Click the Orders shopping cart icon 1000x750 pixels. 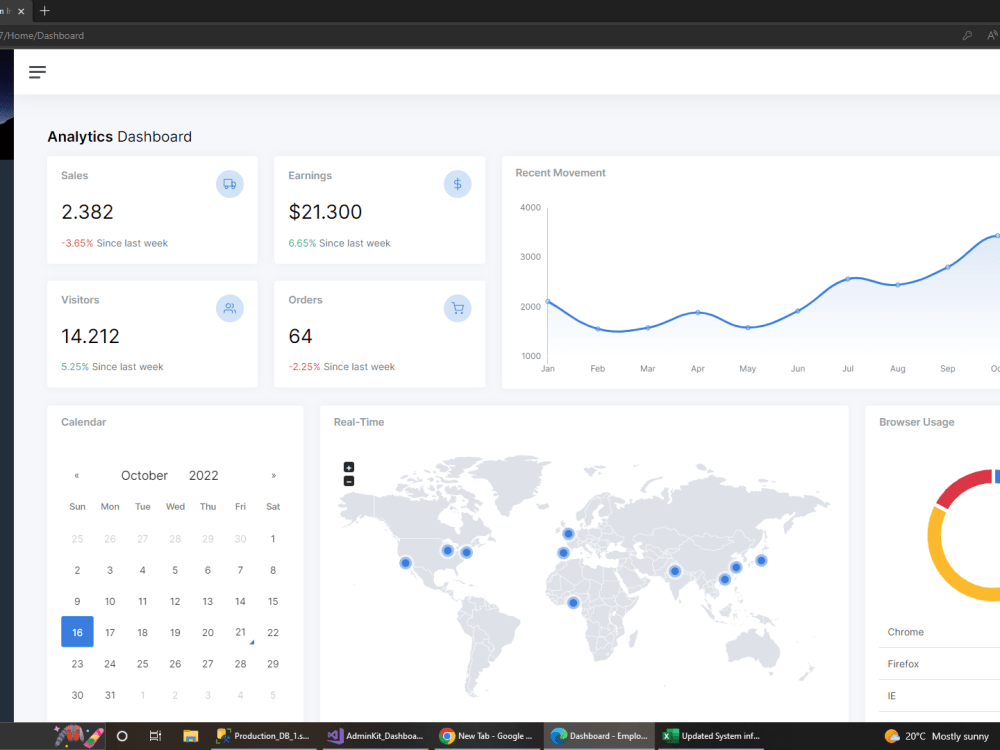(x=457, y=308)
